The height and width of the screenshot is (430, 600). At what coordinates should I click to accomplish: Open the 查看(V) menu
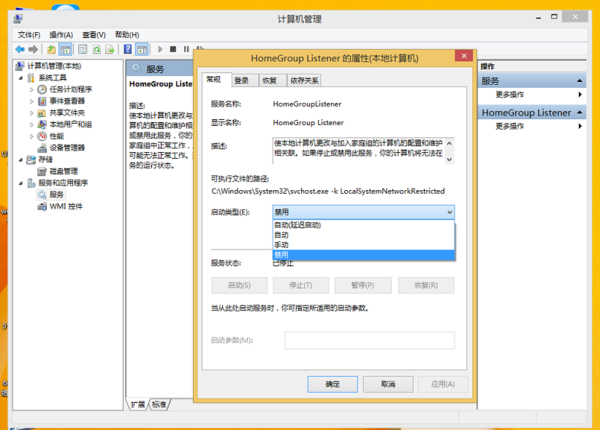(94, 35)
